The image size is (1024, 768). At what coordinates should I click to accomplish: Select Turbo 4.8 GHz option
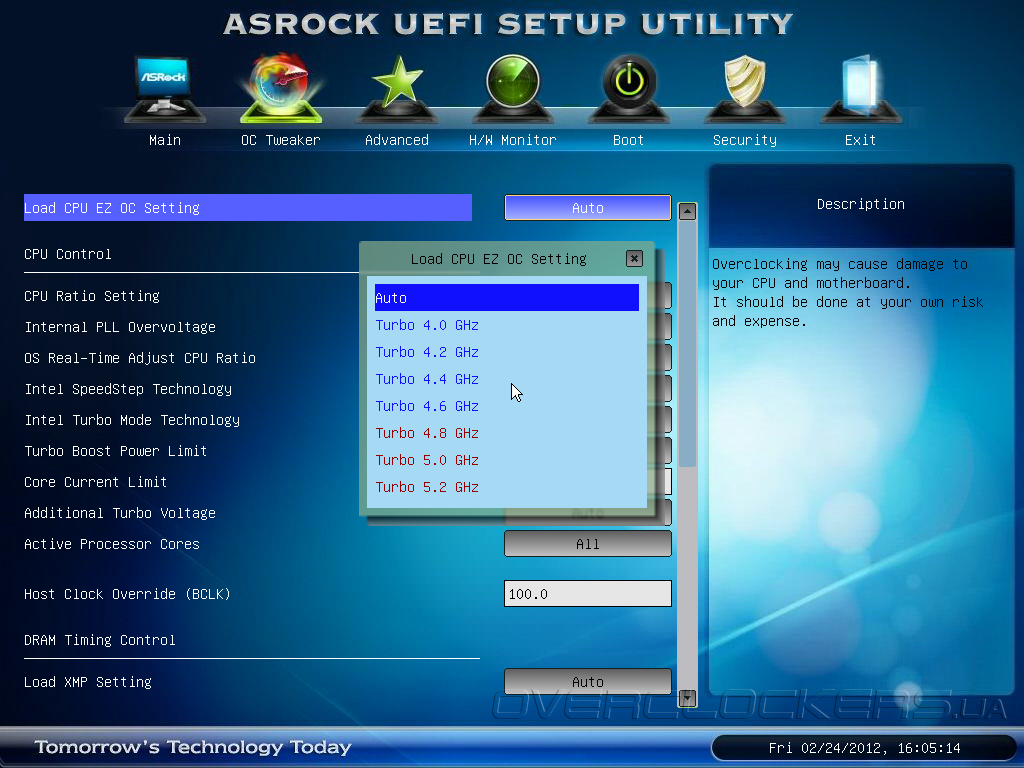point(427,434)
